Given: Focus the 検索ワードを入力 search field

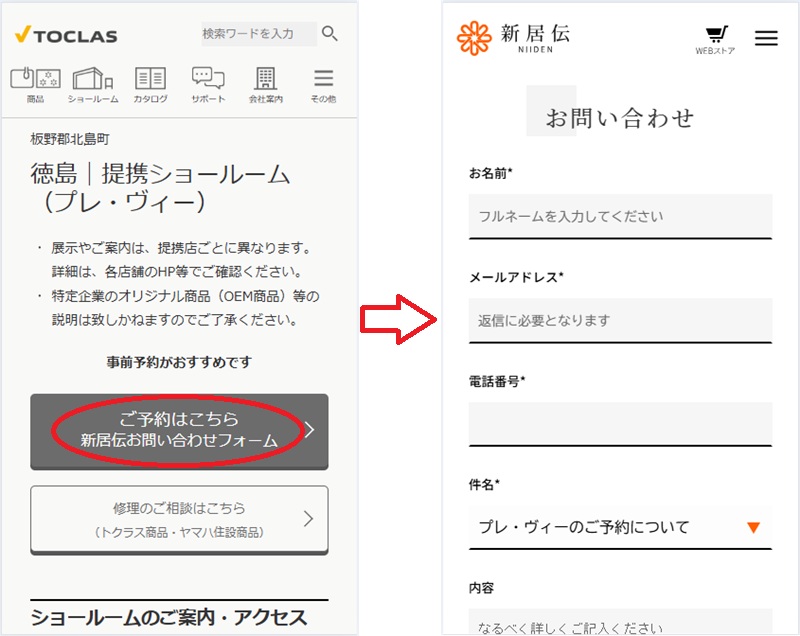Looking at the screenshot, I should (x=259, y=34).
